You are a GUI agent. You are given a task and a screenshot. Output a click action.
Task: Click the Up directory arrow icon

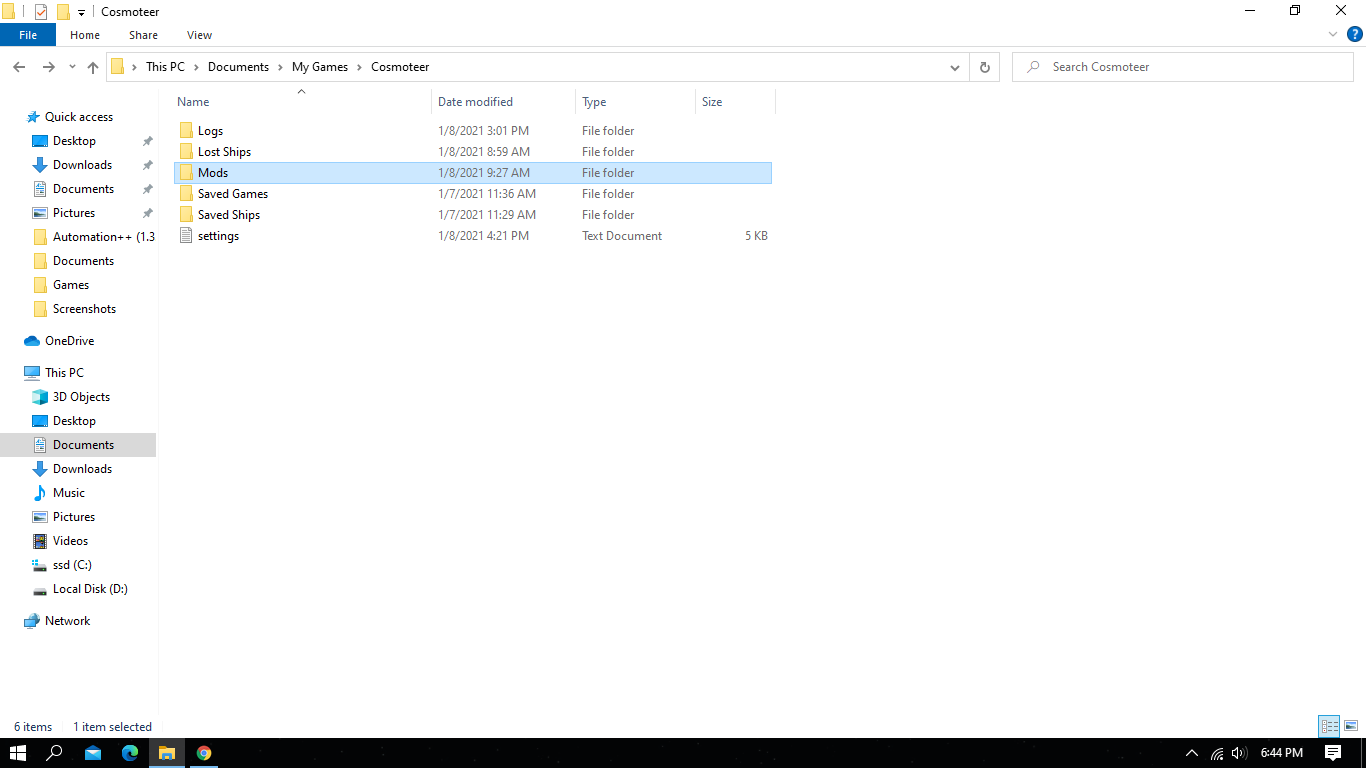(x=93, y=67)
